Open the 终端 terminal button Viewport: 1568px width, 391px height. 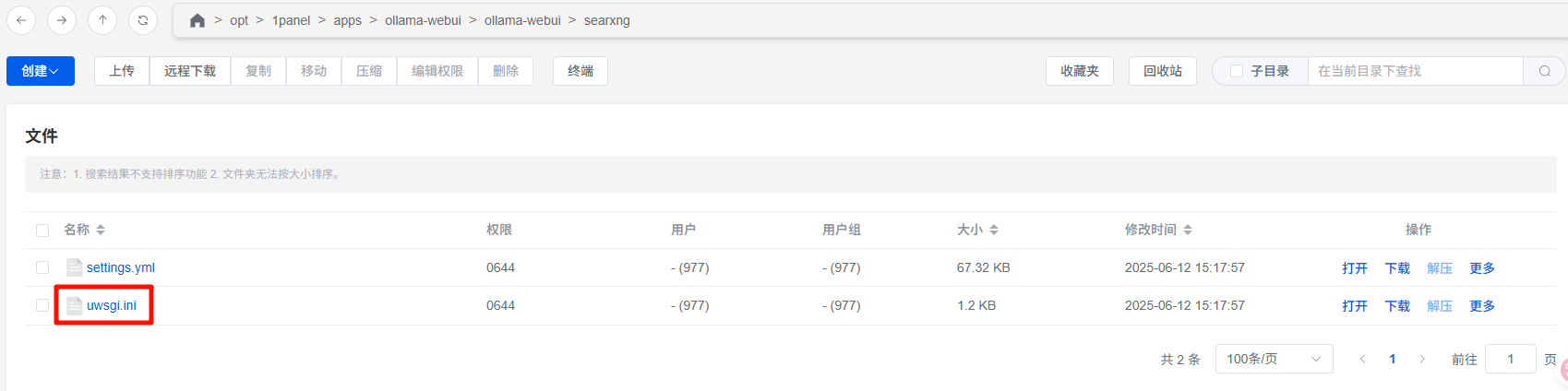click(581, 71)
